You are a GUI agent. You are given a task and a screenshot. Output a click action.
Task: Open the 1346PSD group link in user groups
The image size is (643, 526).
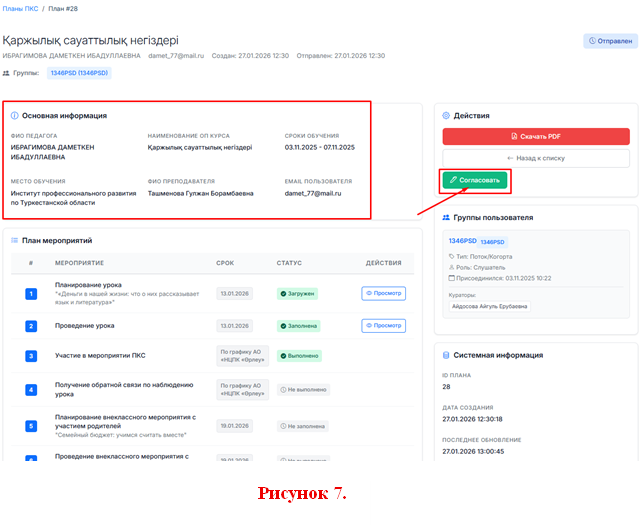point(461,241)
